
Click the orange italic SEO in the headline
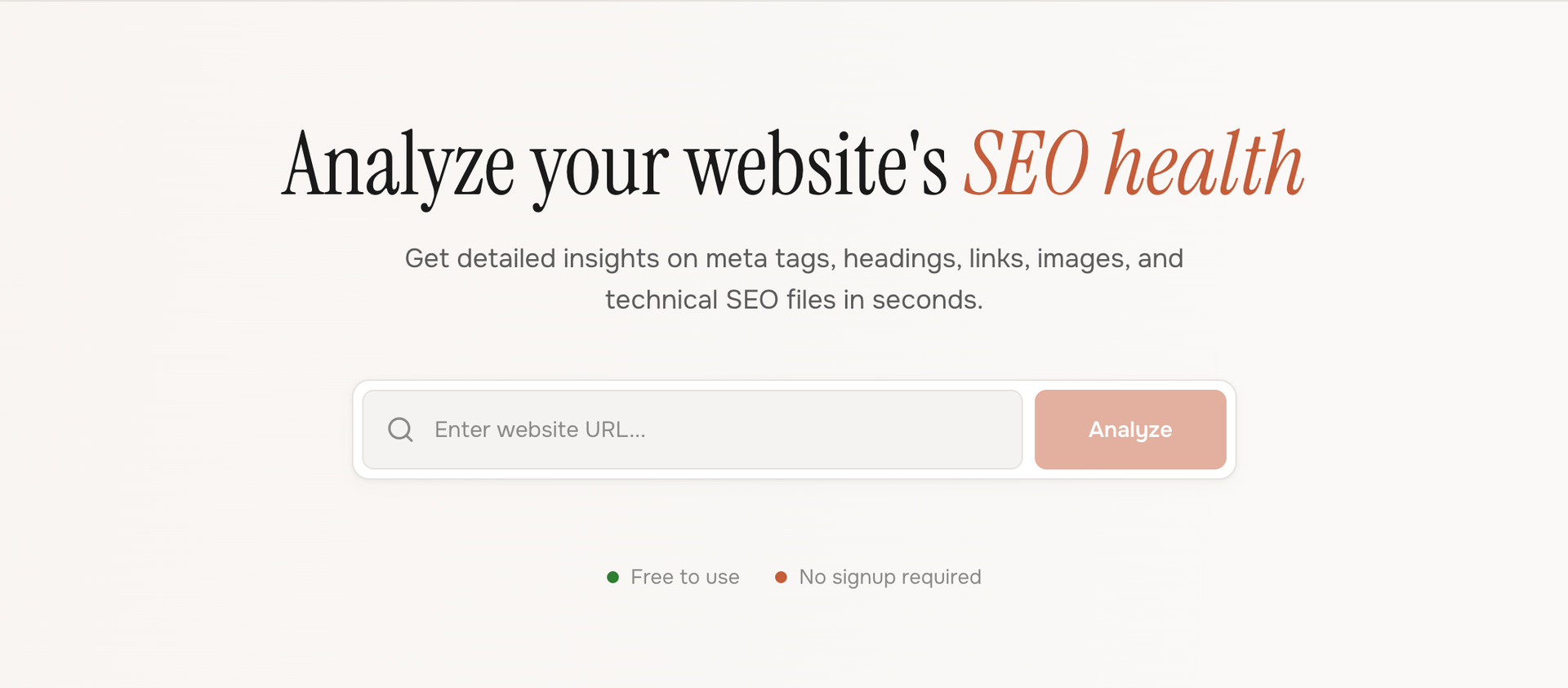click(x=1027, y=166)
